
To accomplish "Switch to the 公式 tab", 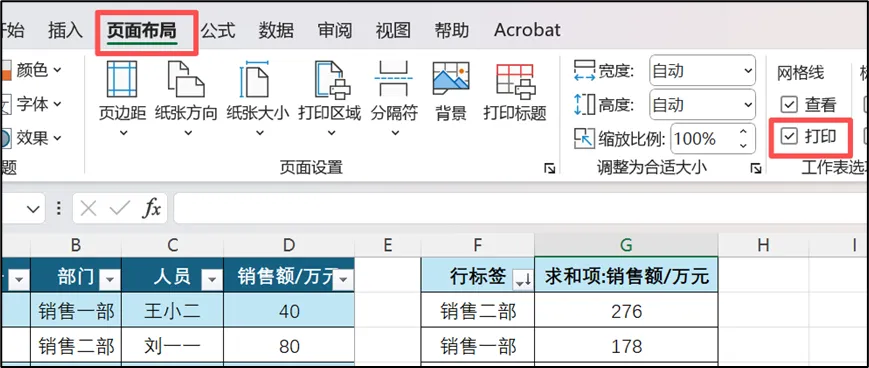I will (x=218, y=30).
